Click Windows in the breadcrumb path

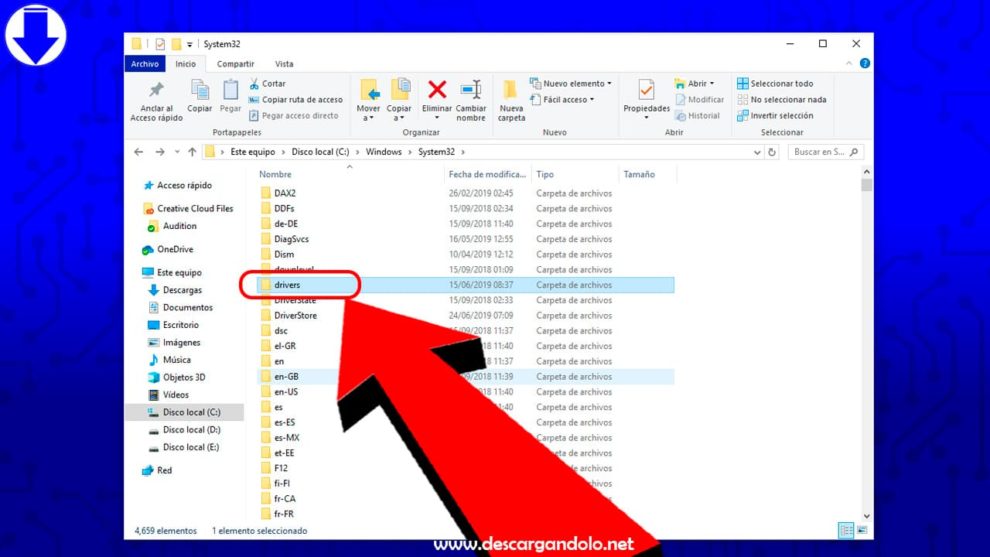click(383, 152)
